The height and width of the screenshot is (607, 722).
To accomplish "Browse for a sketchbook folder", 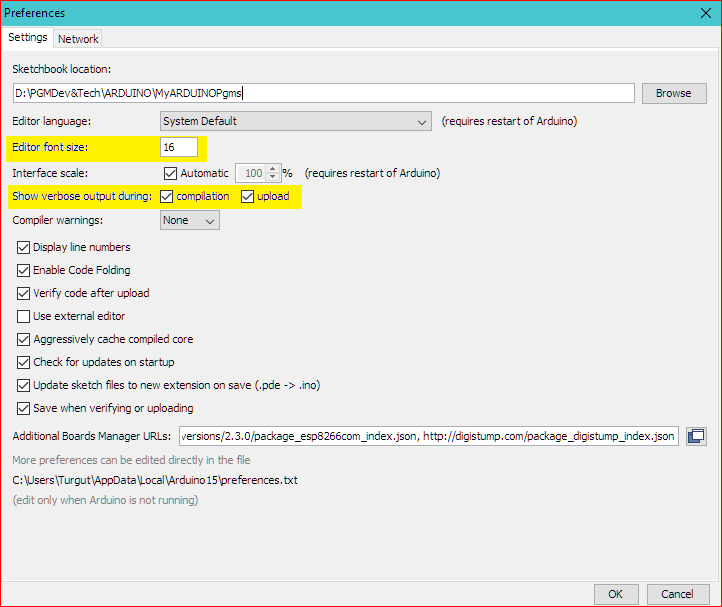I will pyautogui.click(x=674, y=93).
